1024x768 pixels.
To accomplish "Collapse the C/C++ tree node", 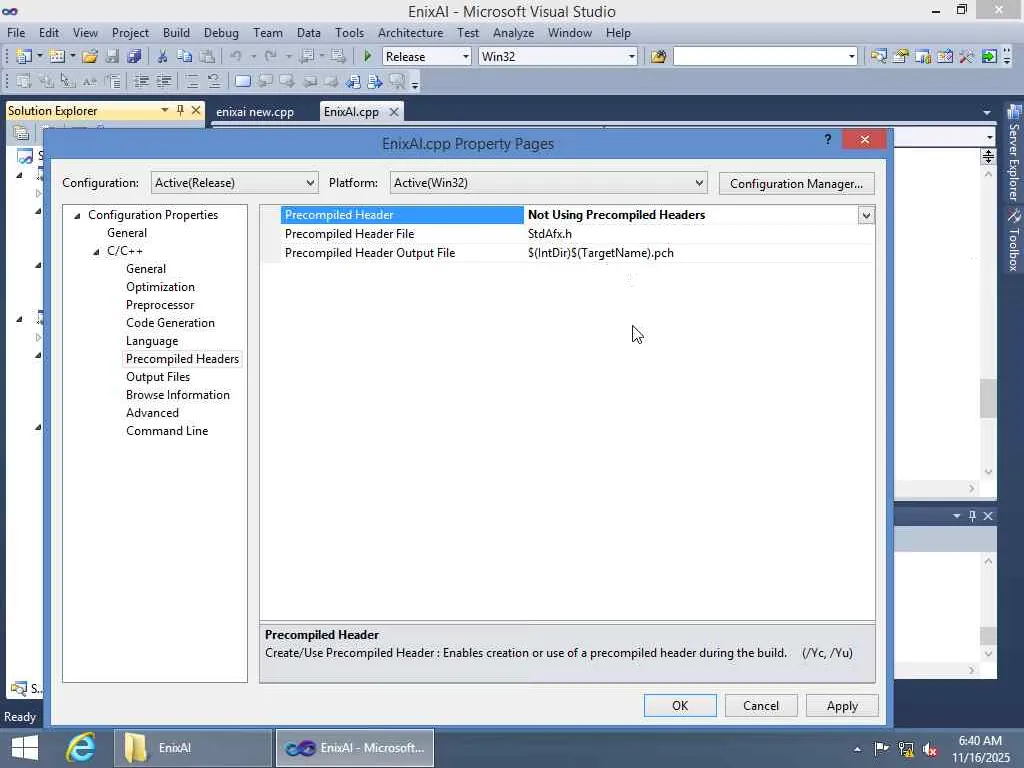I will (x=96, y=251).
